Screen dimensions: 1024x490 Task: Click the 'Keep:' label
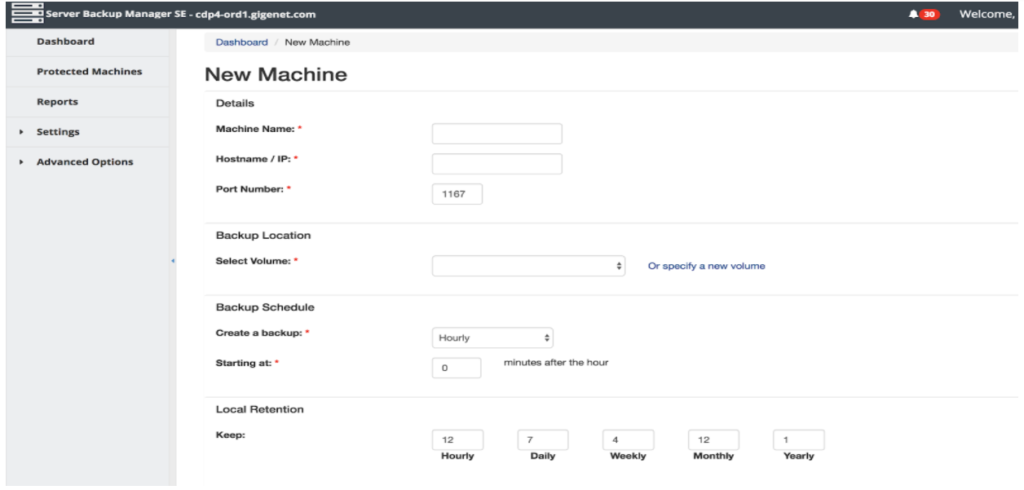(x=231, y=434)
